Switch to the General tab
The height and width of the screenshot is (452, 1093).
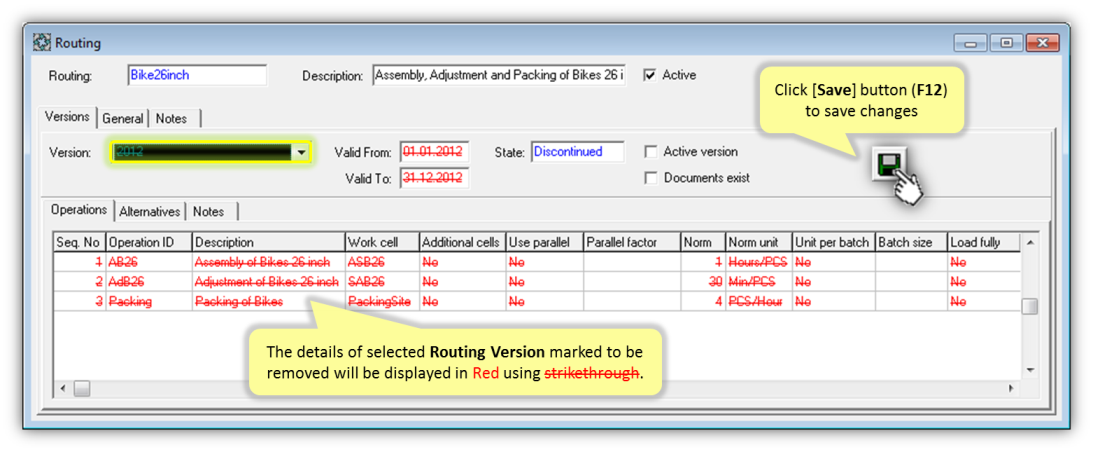click(x=123, y=118)
